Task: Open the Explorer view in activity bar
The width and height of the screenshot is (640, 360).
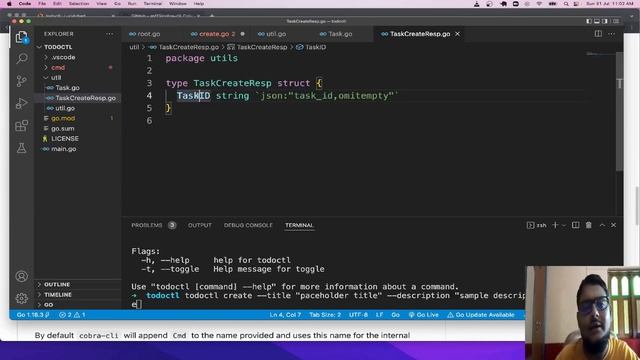Action: click(21, 37)
